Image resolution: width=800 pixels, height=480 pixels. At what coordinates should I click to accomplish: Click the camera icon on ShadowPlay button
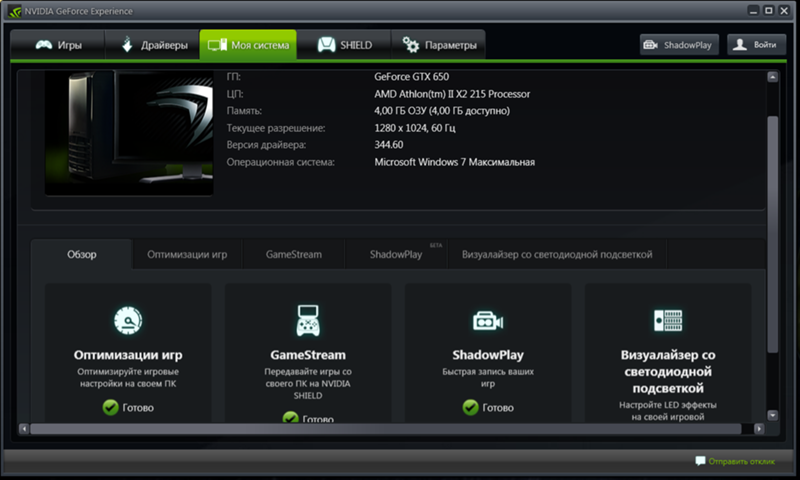tap(651, 45)
